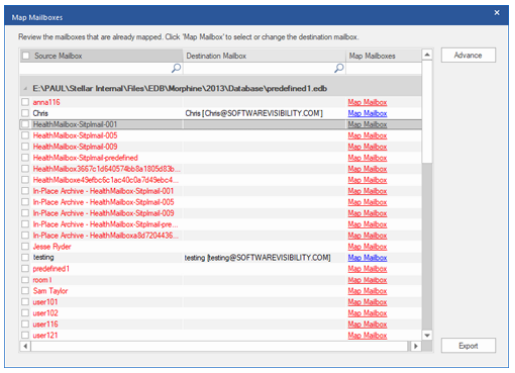Check the testing mailbox checkbox
The width and height of the screenshot is (515, 373).
pyautogui.click(x=25, y=257)
